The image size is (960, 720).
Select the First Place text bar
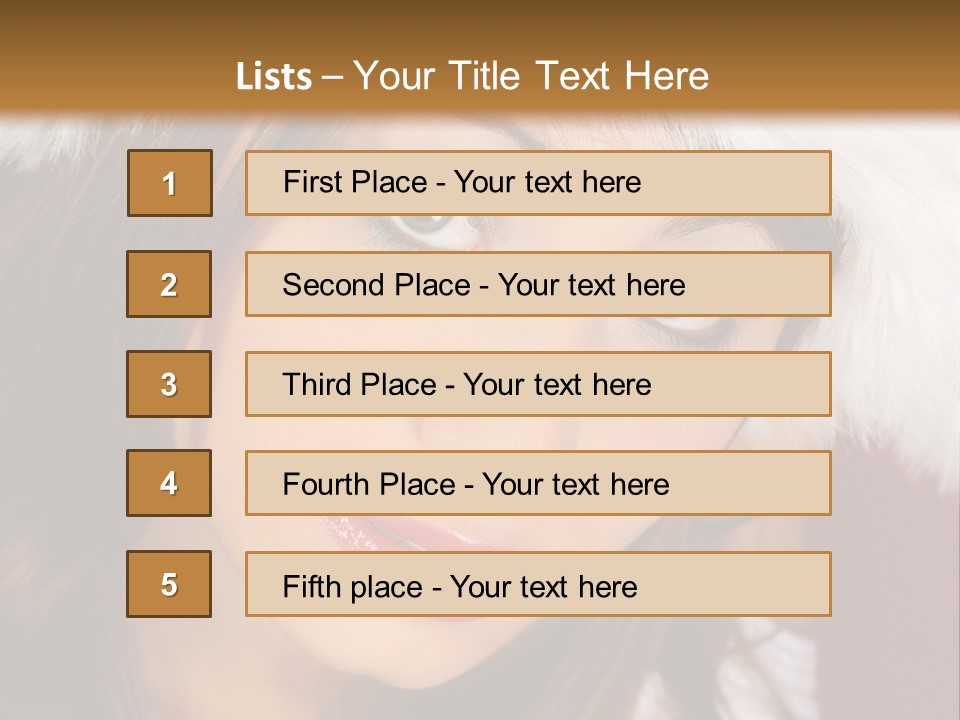(538, 183)
